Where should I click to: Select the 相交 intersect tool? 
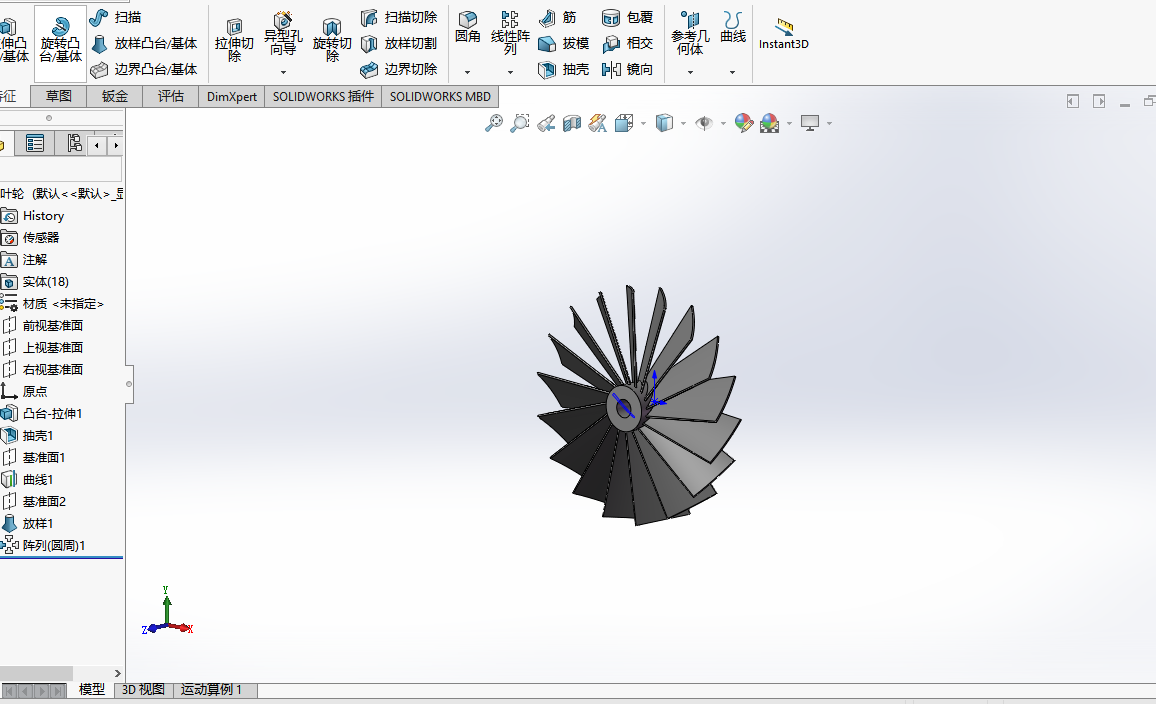click(x=627, y=43)
